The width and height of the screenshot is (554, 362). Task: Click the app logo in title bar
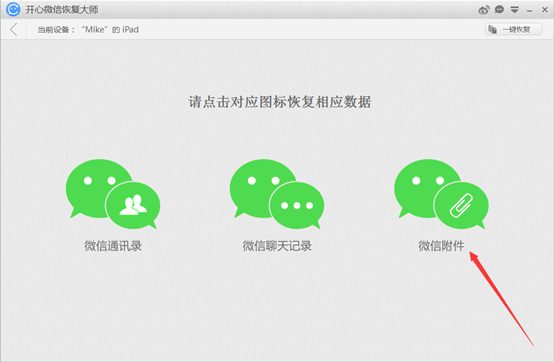tap(13, 10)
